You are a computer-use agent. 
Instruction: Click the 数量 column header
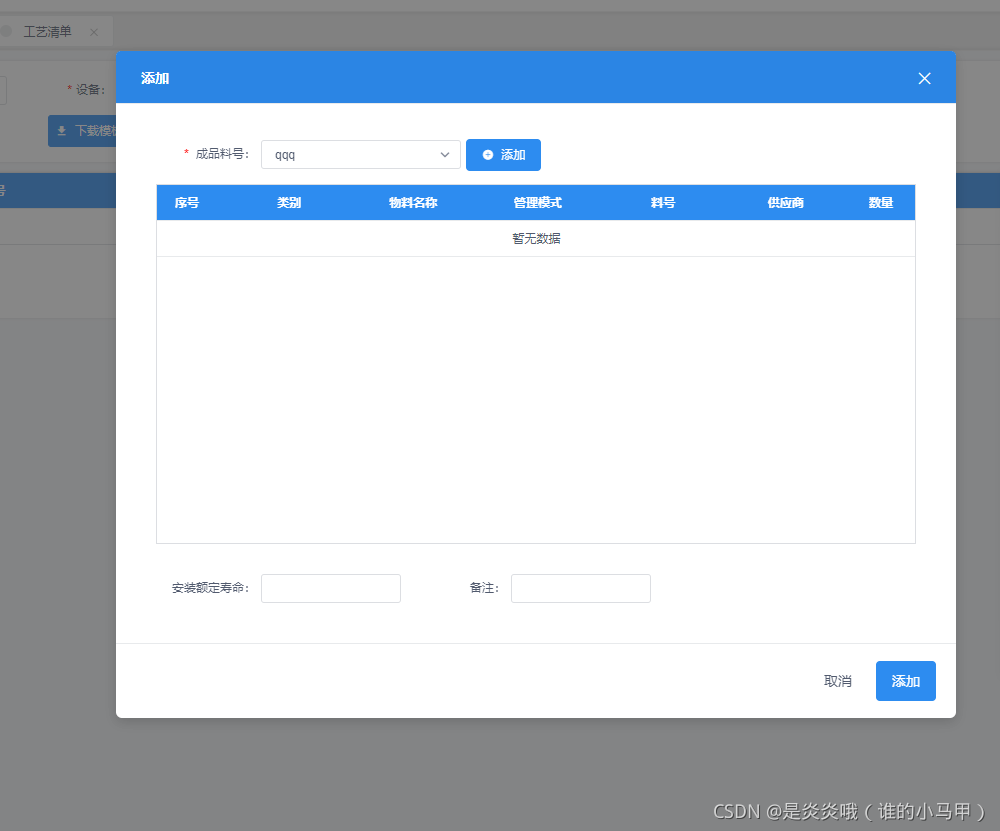point(881,202)
